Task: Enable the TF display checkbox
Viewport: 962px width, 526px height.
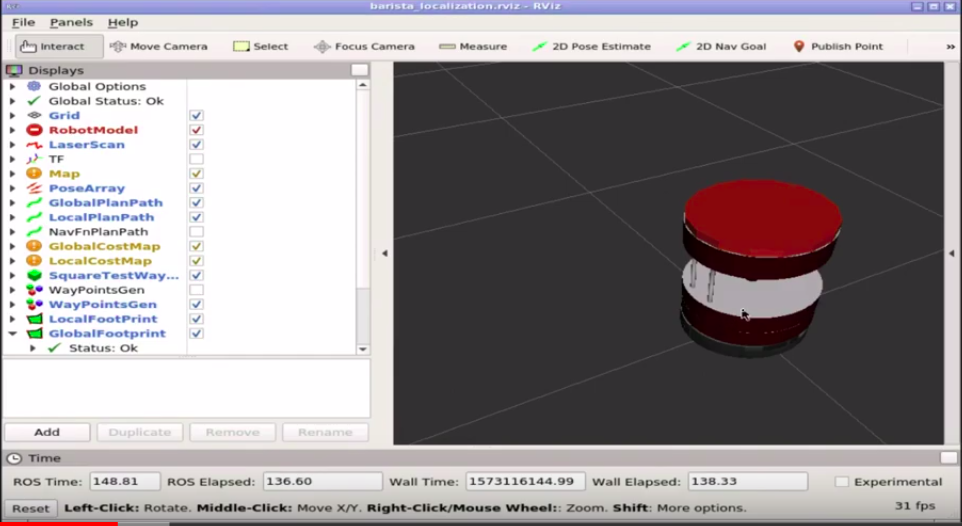Action: pos(197,159)
